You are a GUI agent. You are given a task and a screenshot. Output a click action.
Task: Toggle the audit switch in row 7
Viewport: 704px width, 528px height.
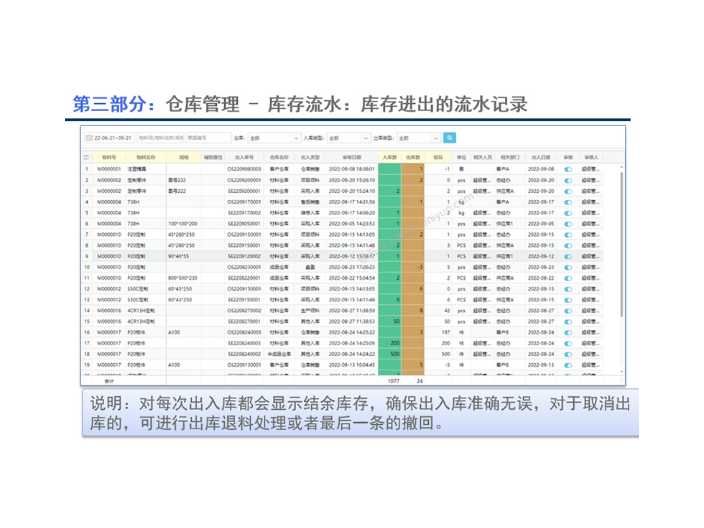568,235
